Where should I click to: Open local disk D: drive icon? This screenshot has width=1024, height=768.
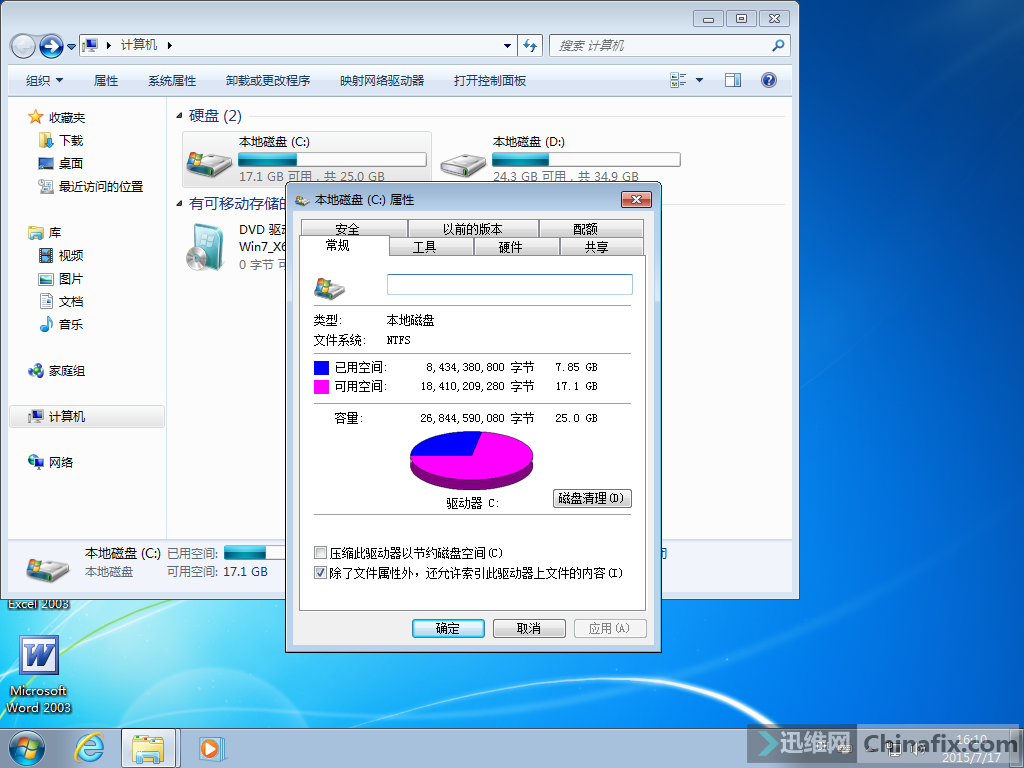(462, 165)
